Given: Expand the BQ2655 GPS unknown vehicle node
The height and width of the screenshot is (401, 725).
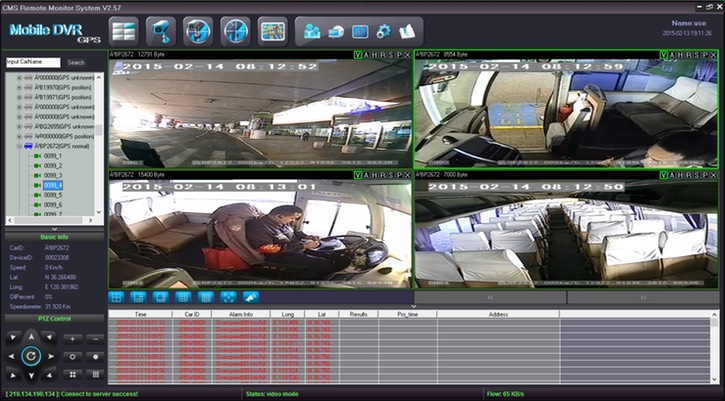Looking at the screenshot, I should tap(19, 127).
